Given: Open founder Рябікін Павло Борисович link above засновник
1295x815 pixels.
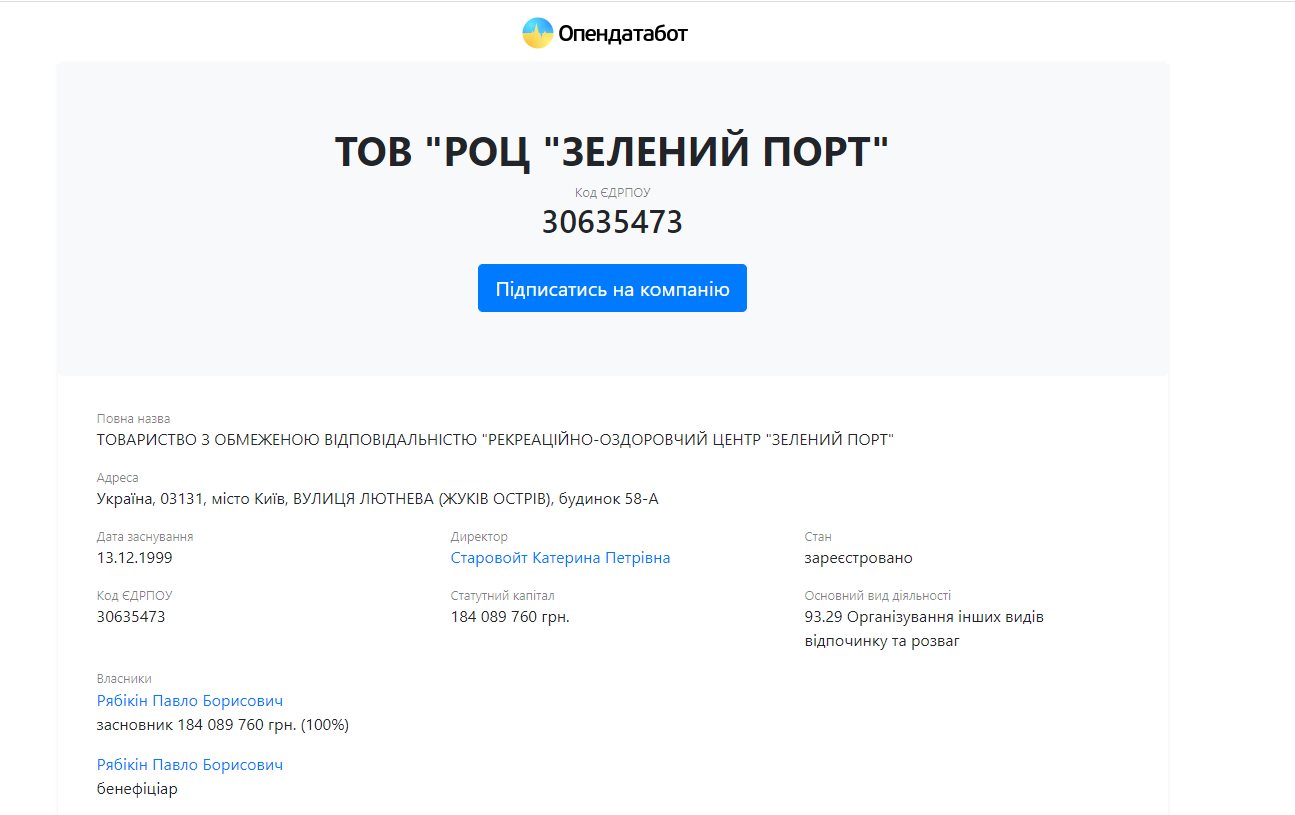Looking at the screenshot, I should click(190, 701).
